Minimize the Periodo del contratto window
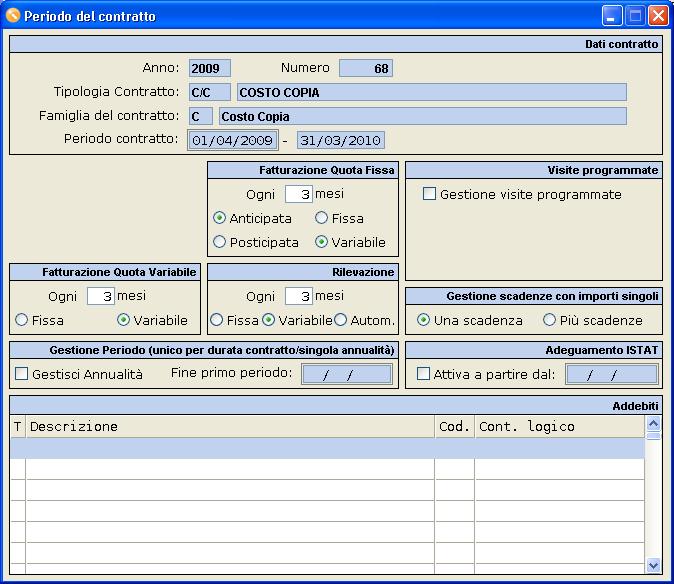This screenshot has height=584, width=674. [x=612, y=16]
